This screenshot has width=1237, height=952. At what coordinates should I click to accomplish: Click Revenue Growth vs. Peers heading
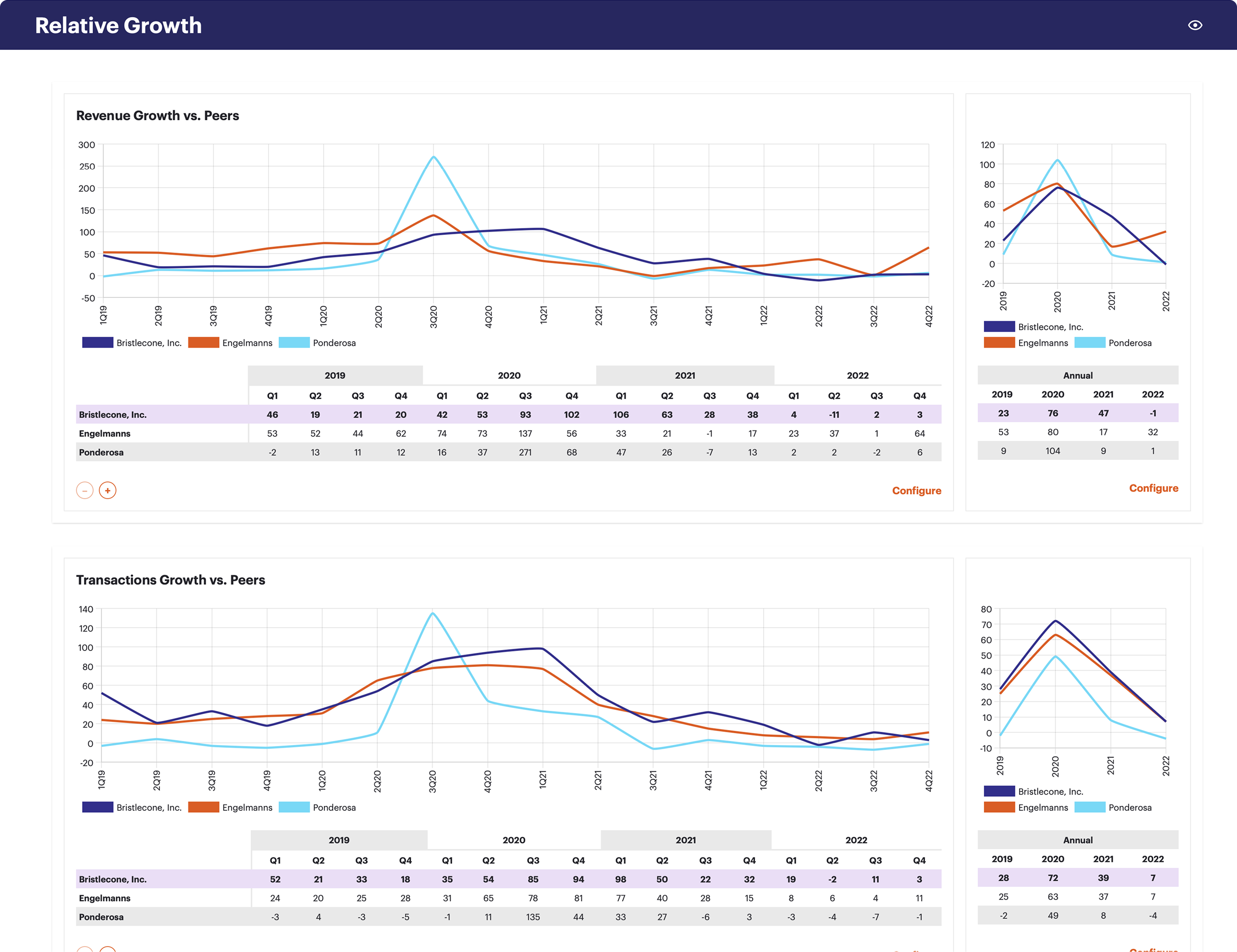[158, 116]
